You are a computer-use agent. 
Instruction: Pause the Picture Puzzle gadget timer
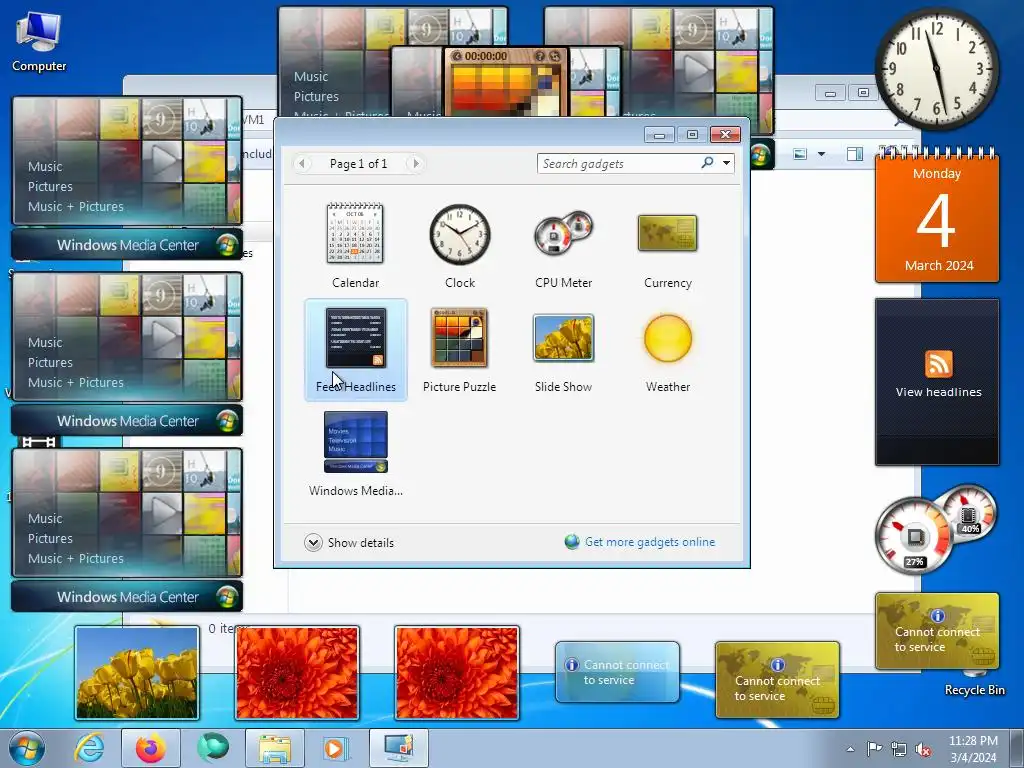pos(456,56)
